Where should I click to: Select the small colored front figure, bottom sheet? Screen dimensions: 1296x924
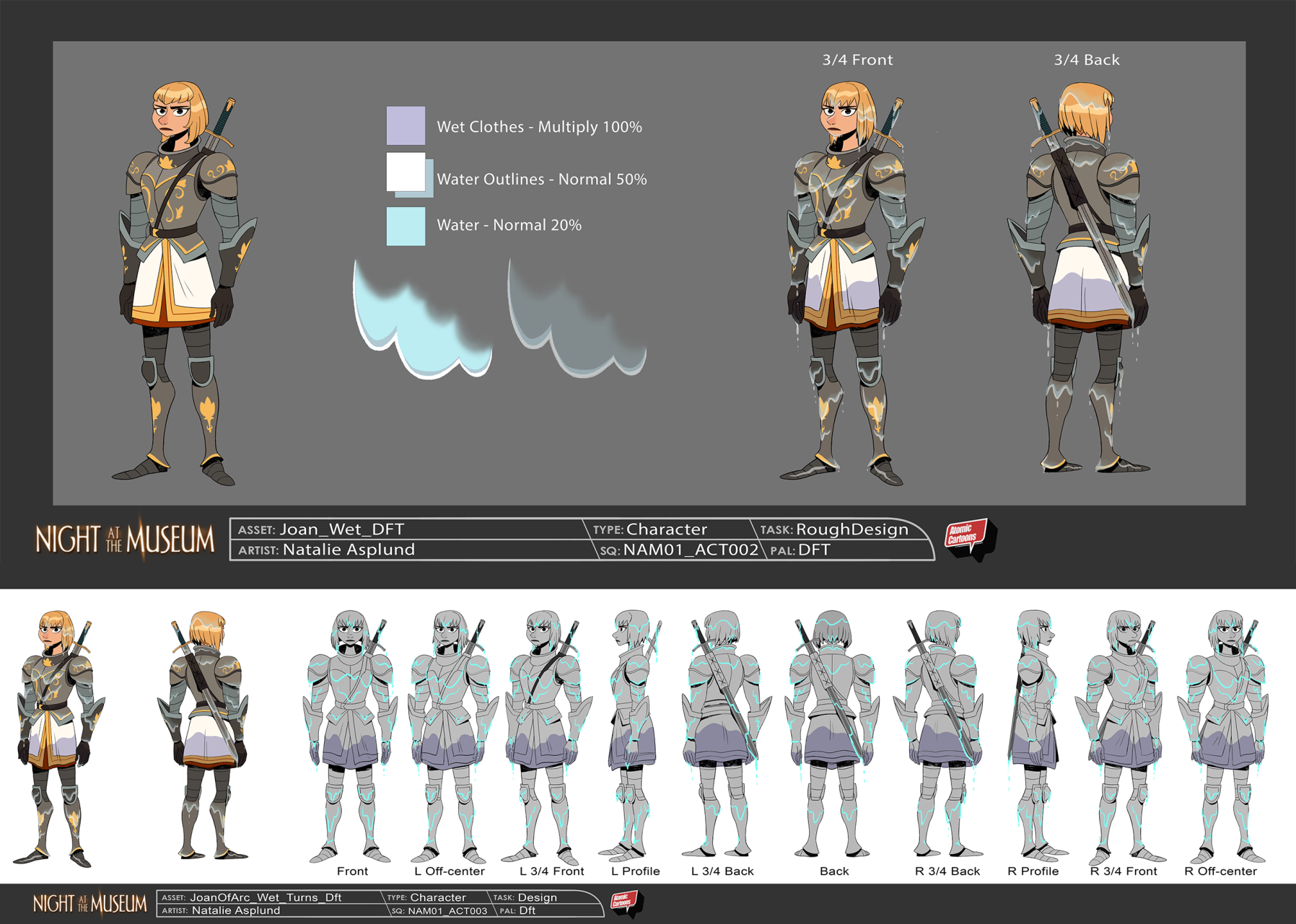[60, 739]
